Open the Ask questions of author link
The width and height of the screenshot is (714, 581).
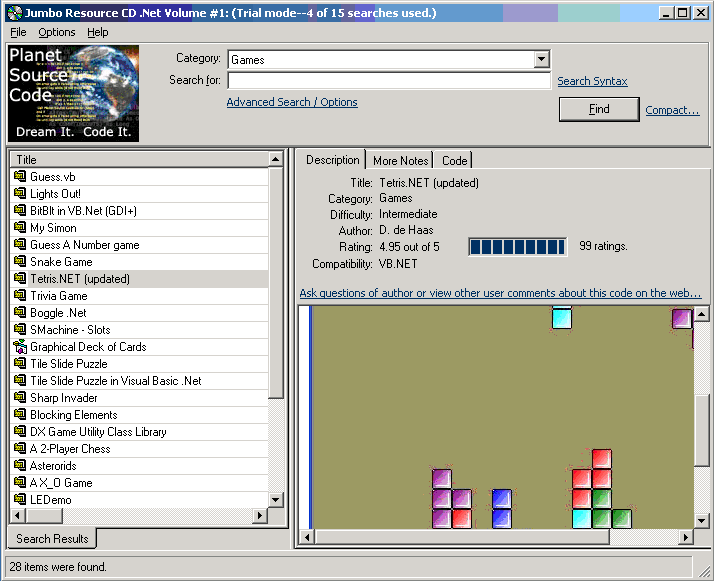pos(500,293)
